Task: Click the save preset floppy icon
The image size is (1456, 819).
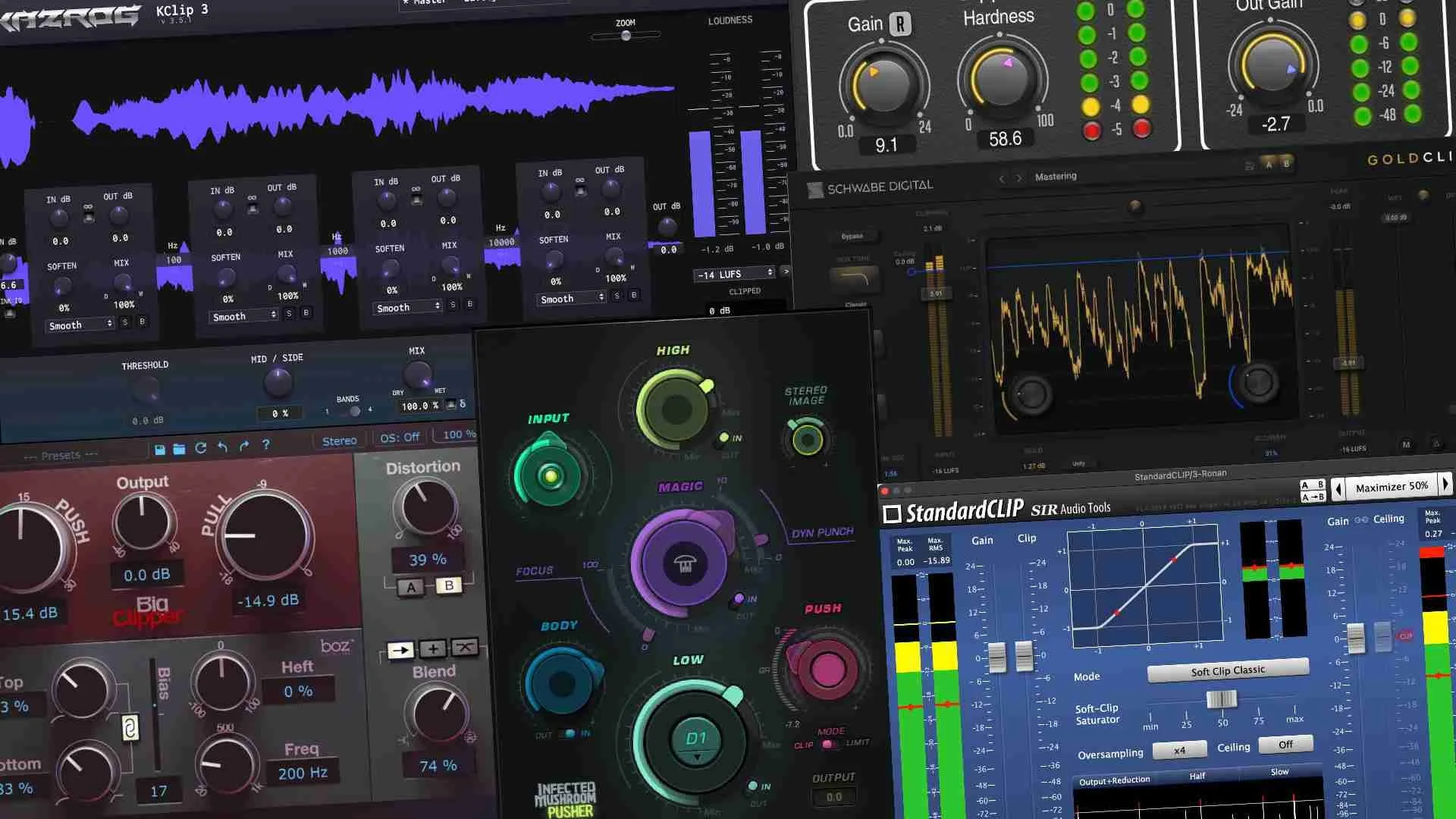Action: [159, 450]
